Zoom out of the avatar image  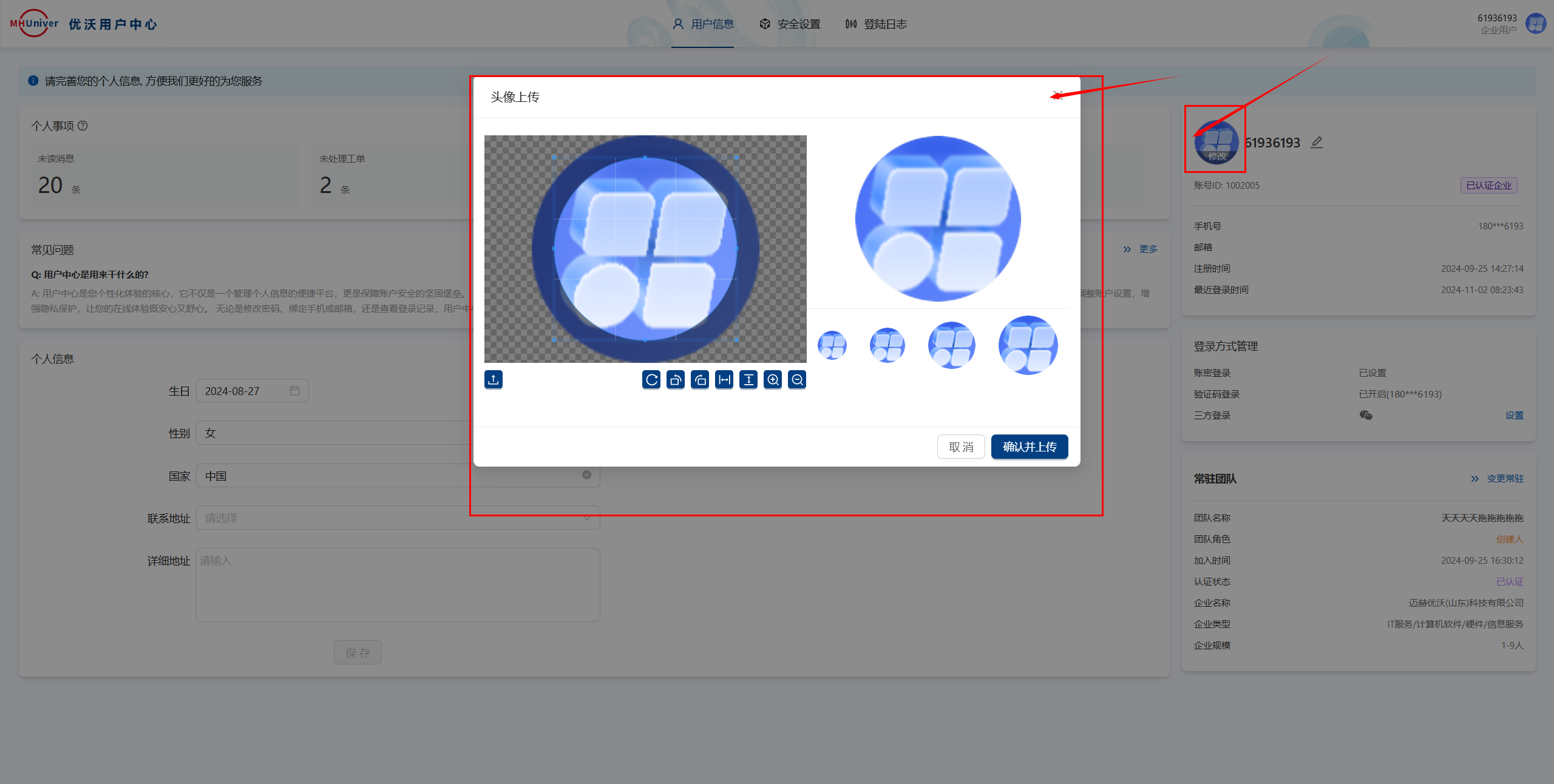tap(797, 380)
